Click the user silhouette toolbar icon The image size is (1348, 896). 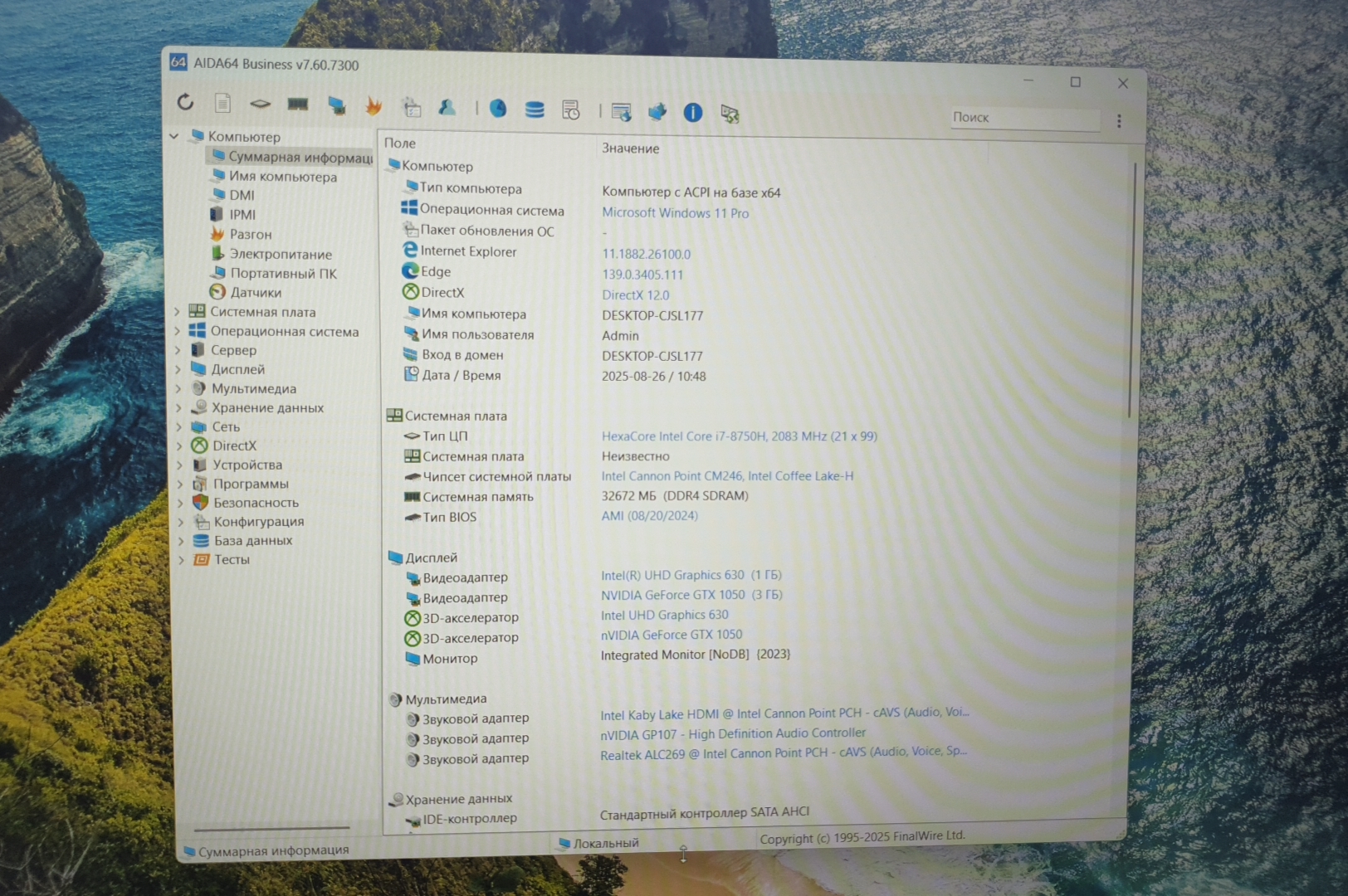pos(447,107)
